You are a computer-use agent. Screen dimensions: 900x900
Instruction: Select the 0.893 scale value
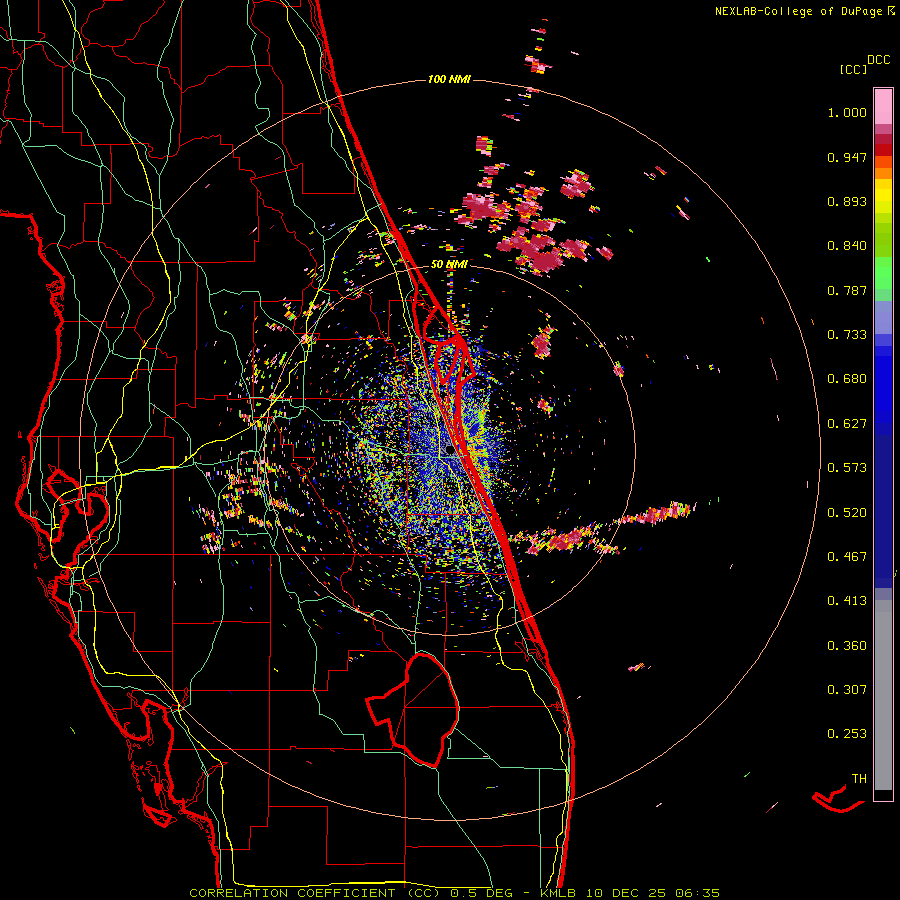[x=847, y=201]
